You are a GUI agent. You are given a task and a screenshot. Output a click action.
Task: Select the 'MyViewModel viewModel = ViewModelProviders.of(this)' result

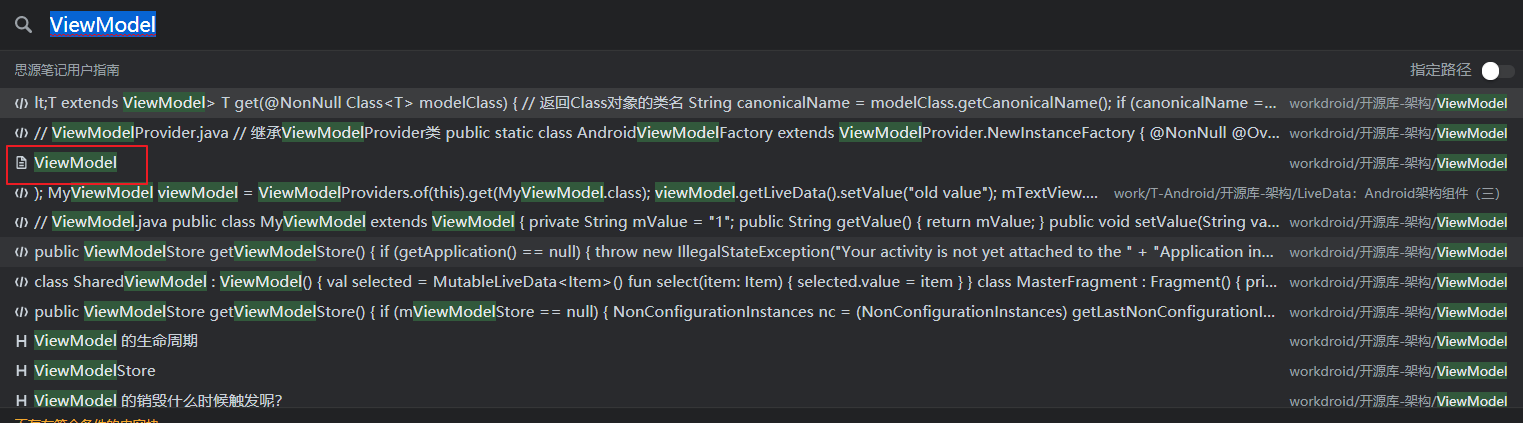point(560,193)
